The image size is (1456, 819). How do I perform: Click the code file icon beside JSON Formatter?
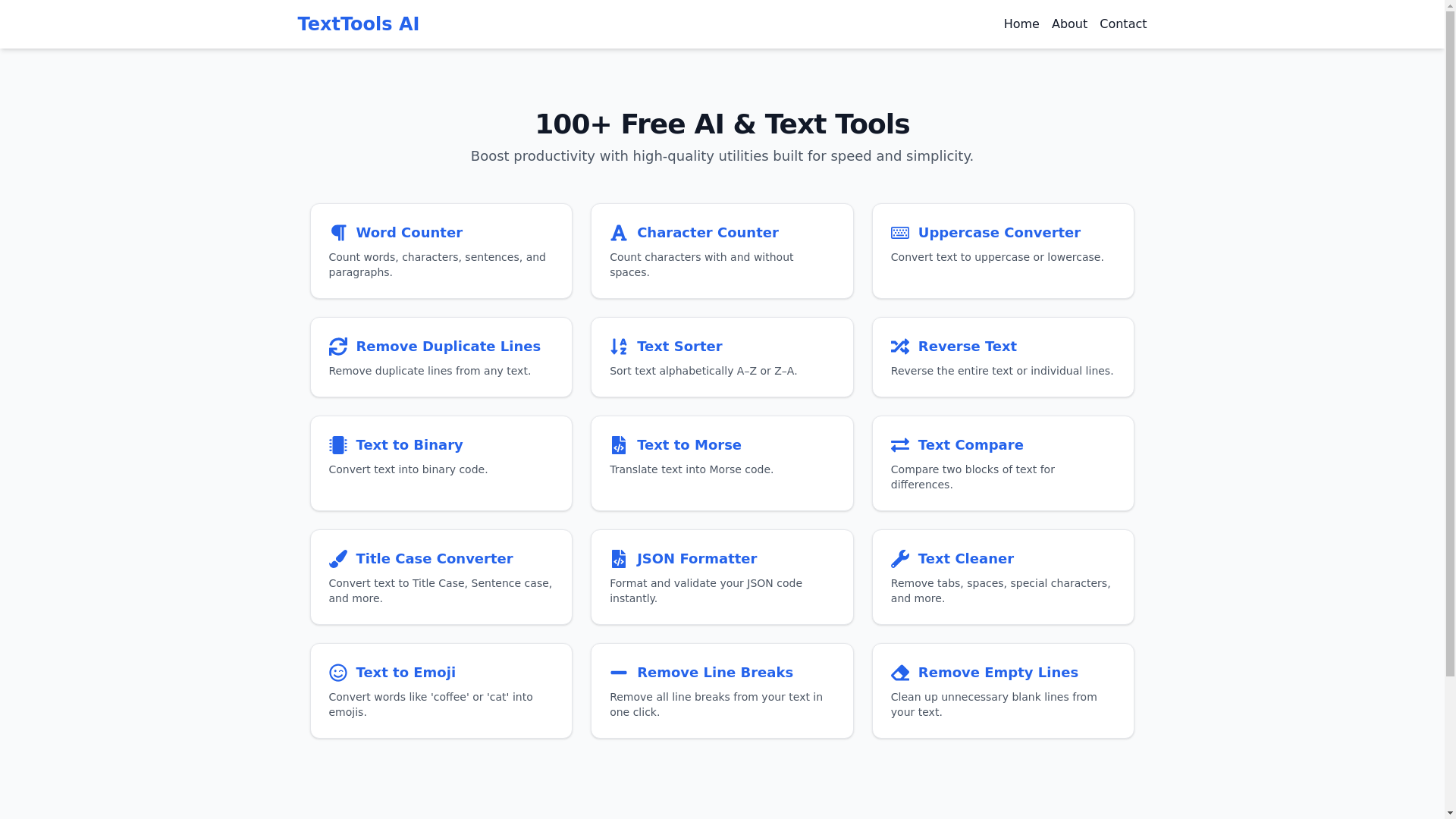(x=619, y=559)
